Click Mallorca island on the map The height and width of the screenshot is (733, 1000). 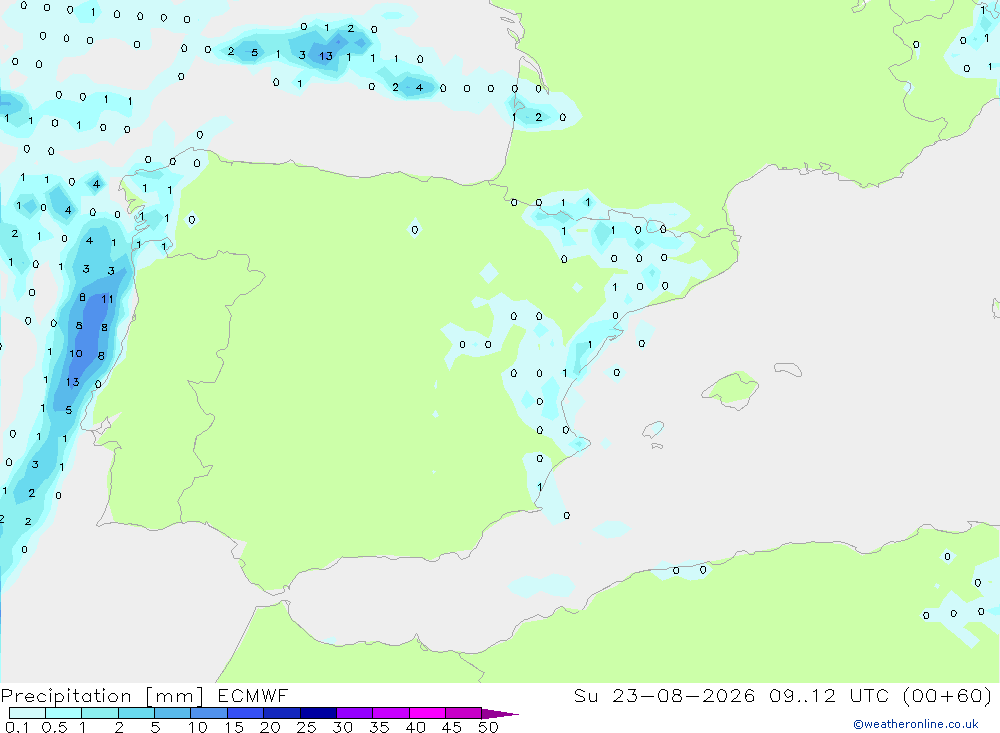[x=731, y=389]
